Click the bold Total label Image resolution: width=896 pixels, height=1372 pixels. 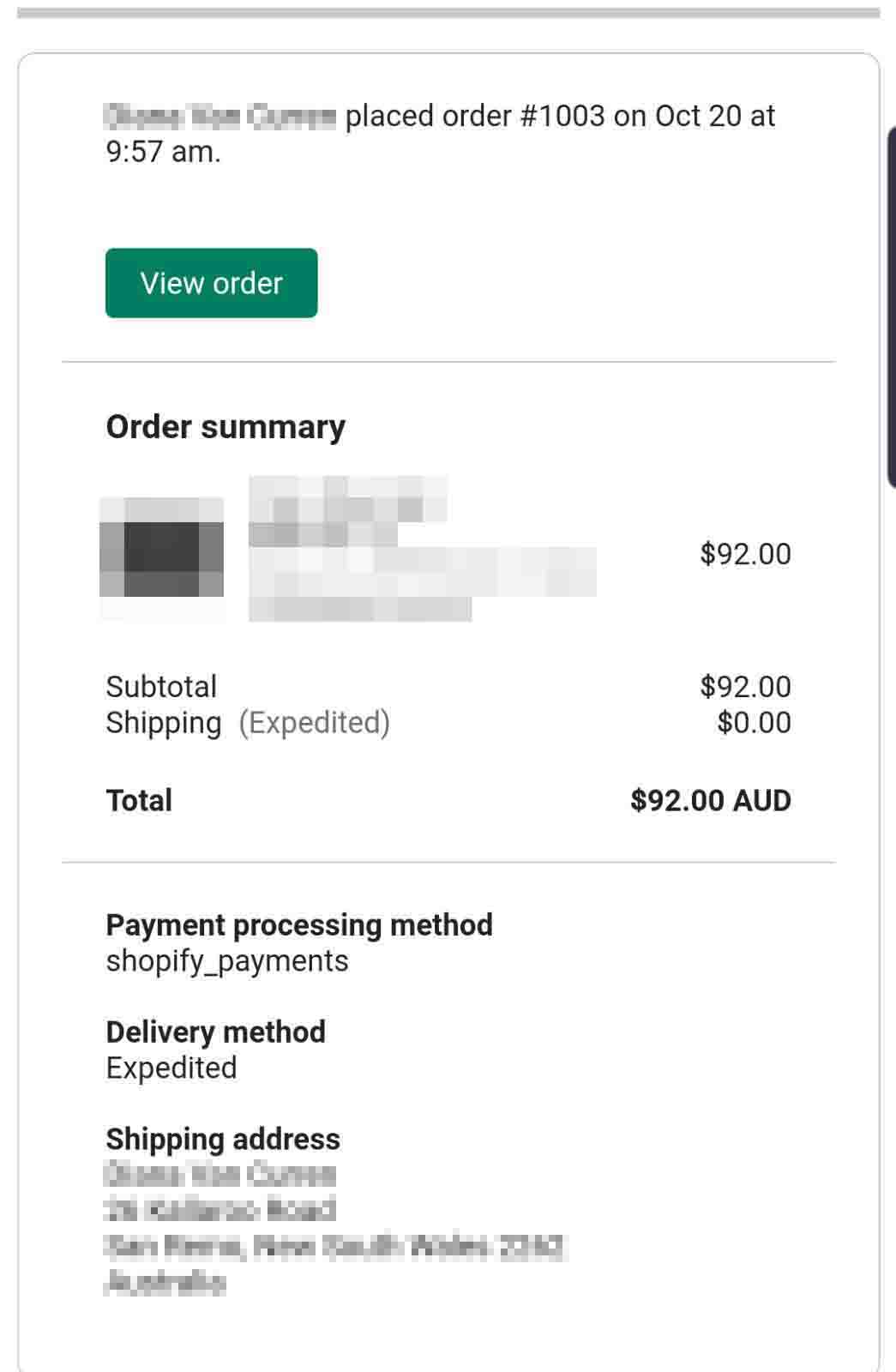point(139,800)
